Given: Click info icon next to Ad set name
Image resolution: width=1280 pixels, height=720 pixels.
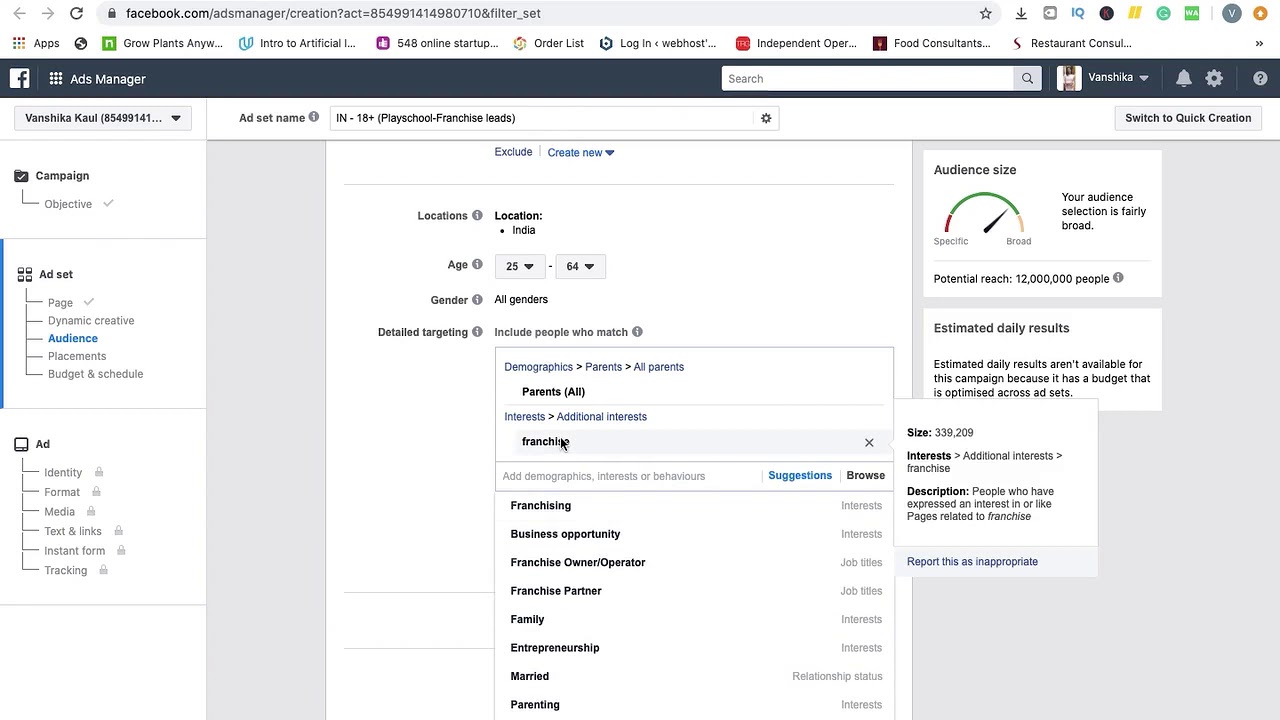Looking at the screenshot, I should 314,117.
